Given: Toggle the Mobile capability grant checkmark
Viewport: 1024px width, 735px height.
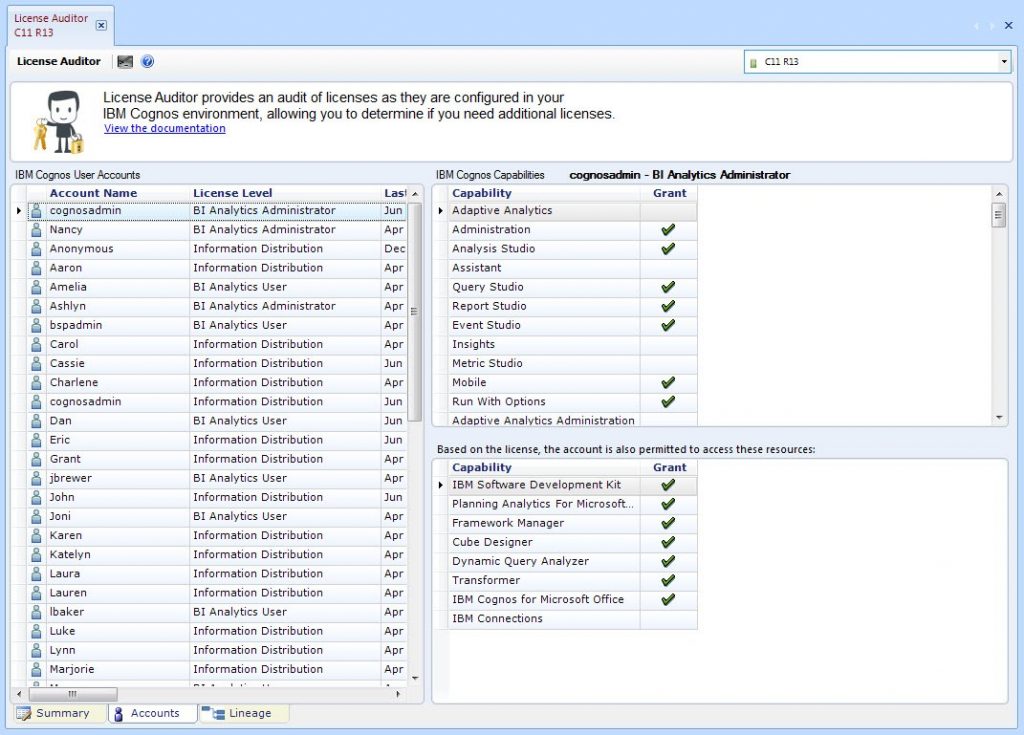Looking at the screenshot, I should 668,383.
